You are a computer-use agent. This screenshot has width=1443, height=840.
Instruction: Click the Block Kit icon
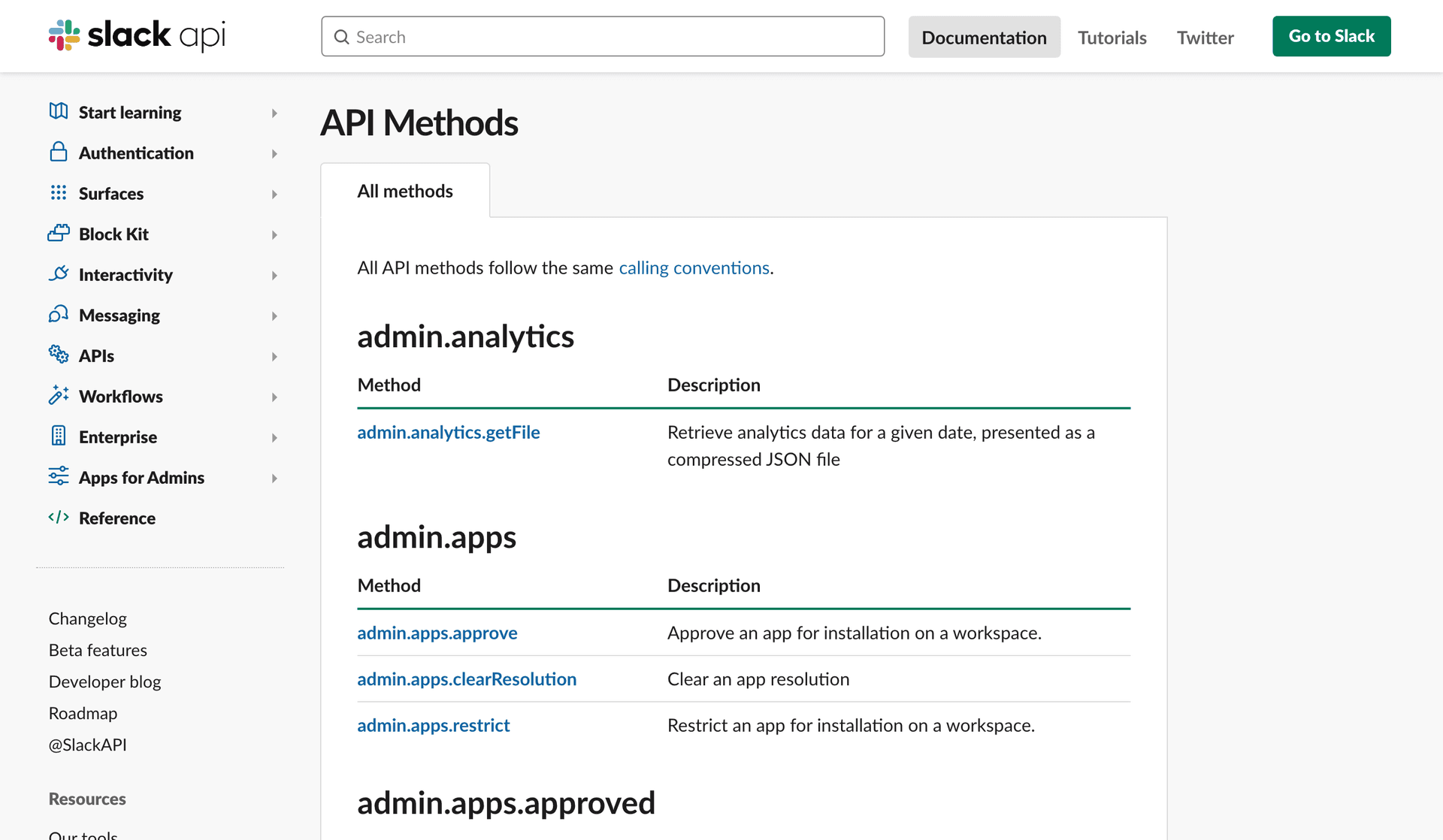click(x=59, y=234)
